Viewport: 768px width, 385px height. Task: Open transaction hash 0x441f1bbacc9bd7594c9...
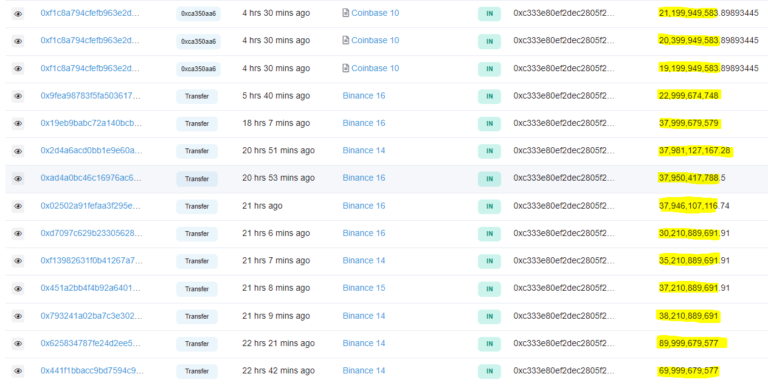(92, 371)
